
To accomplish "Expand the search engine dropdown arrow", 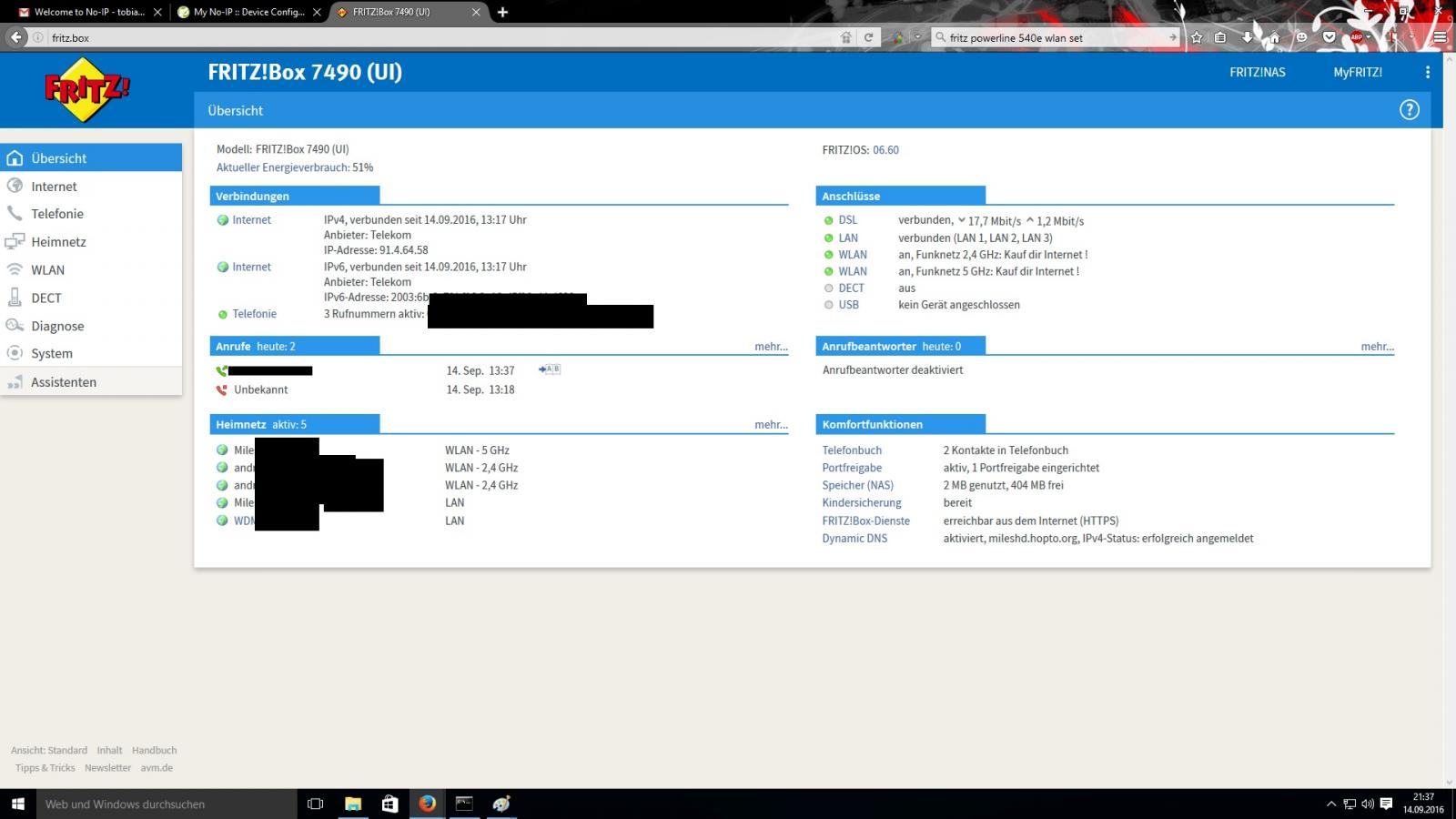I will point(917,37).
